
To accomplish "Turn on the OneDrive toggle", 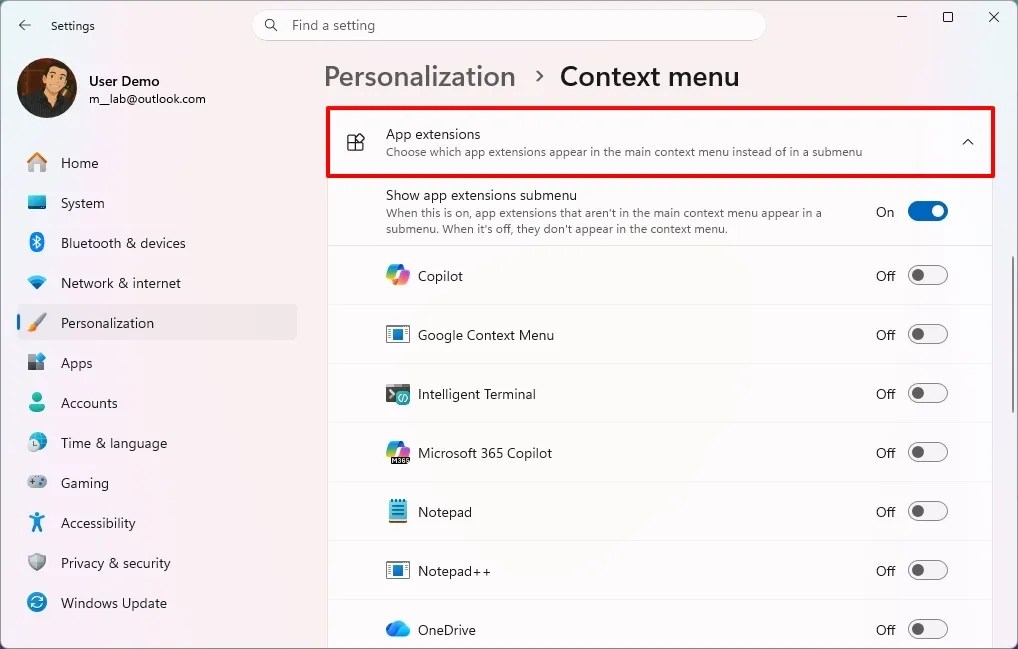I will (x=927, y=629).
